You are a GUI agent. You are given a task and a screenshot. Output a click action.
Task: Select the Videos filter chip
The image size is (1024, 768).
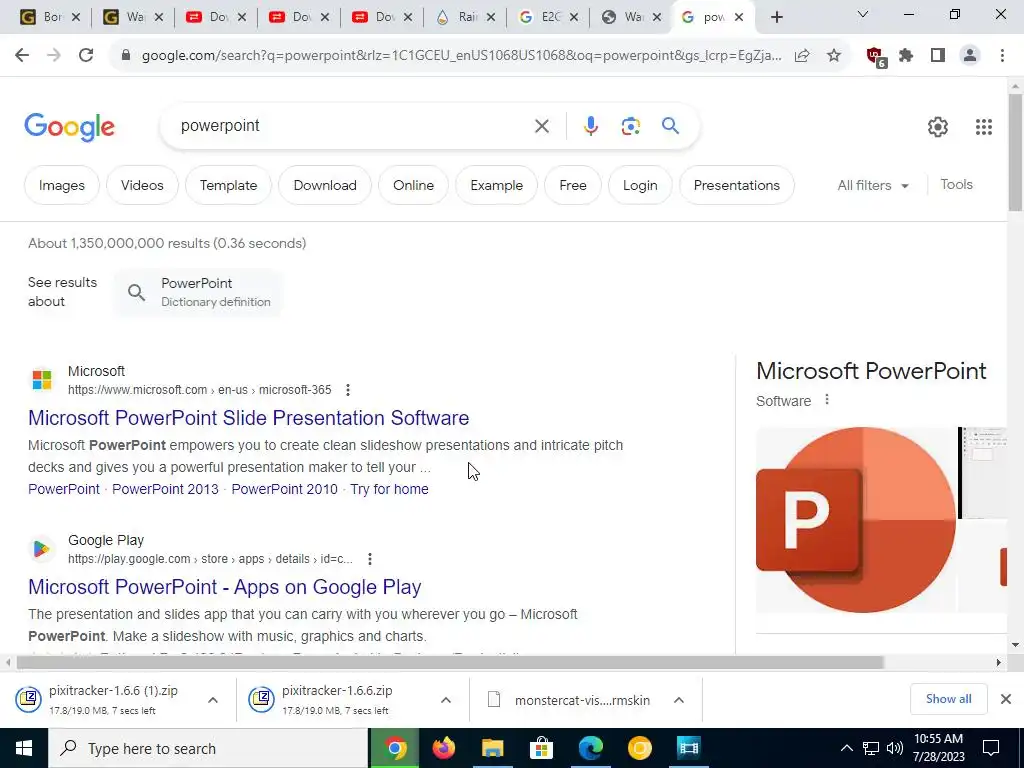[x=142, y=185]
